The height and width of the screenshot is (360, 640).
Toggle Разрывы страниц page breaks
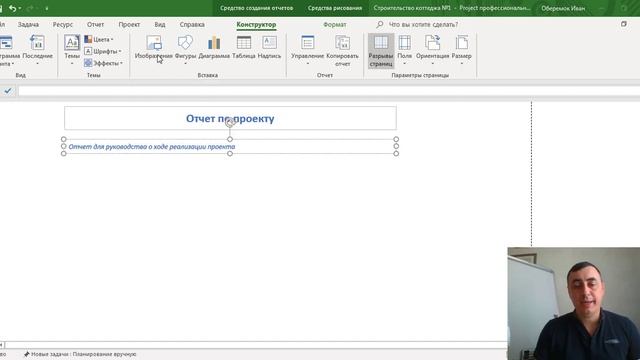pos(381,51)
